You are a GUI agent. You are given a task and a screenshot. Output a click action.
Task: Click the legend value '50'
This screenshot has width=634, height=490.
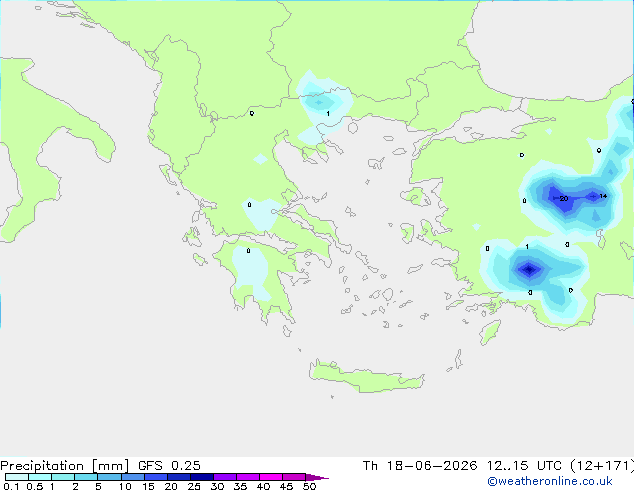(x=309, y=486)
